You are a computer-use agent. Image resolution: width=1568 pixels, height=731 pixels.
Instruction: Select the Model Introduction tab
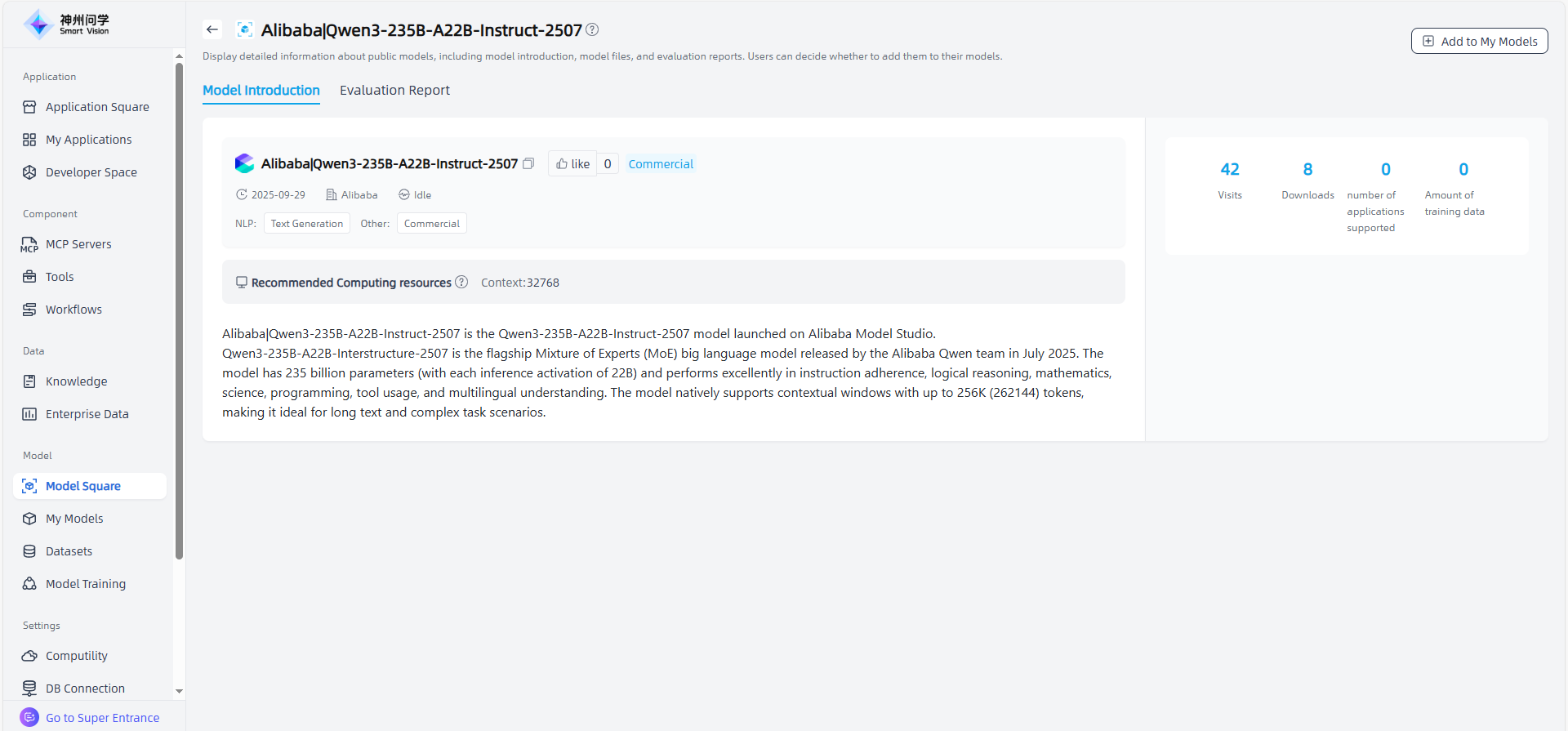coord(261,91)
